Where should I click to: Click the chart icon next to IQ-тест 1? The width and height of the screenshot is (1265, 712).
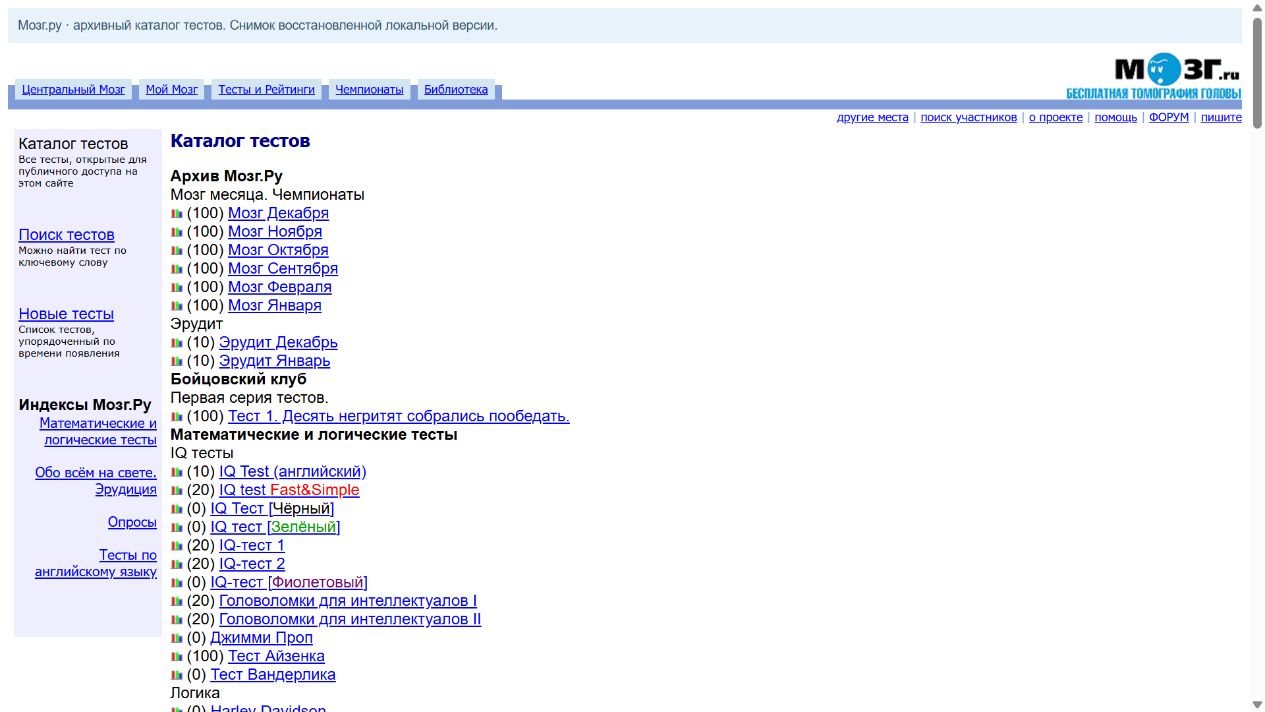[177, 546]
